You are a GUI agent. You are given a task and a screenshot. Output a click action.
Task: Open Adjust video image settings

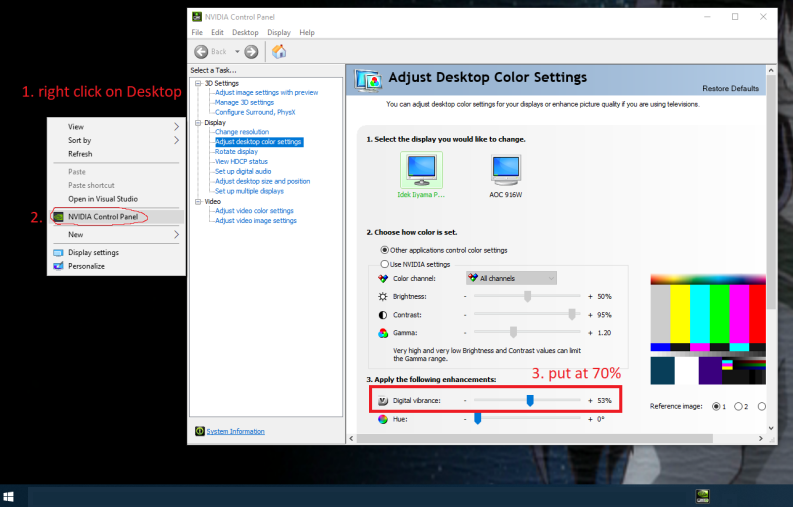(x=256, y=221)
